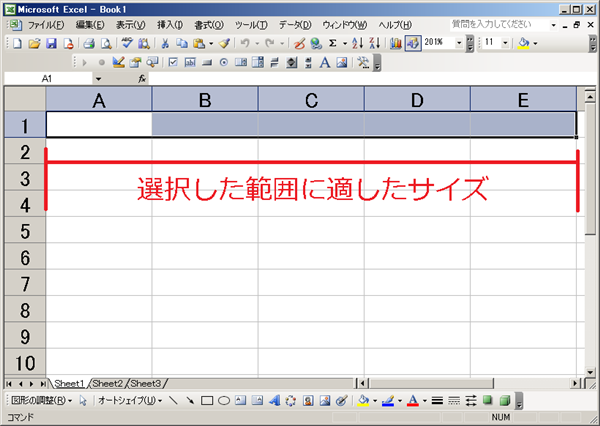This screenshot has width=600, height=426.
Task: Apply blue Line Color on drawing toolbar
Action: point(388,401)
